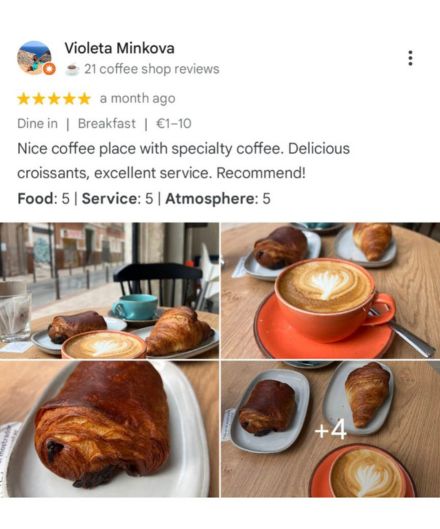Viewport: 440px width, 529px height.
Task: Select the 'Dine in' tag
Action: coord(37,123)
